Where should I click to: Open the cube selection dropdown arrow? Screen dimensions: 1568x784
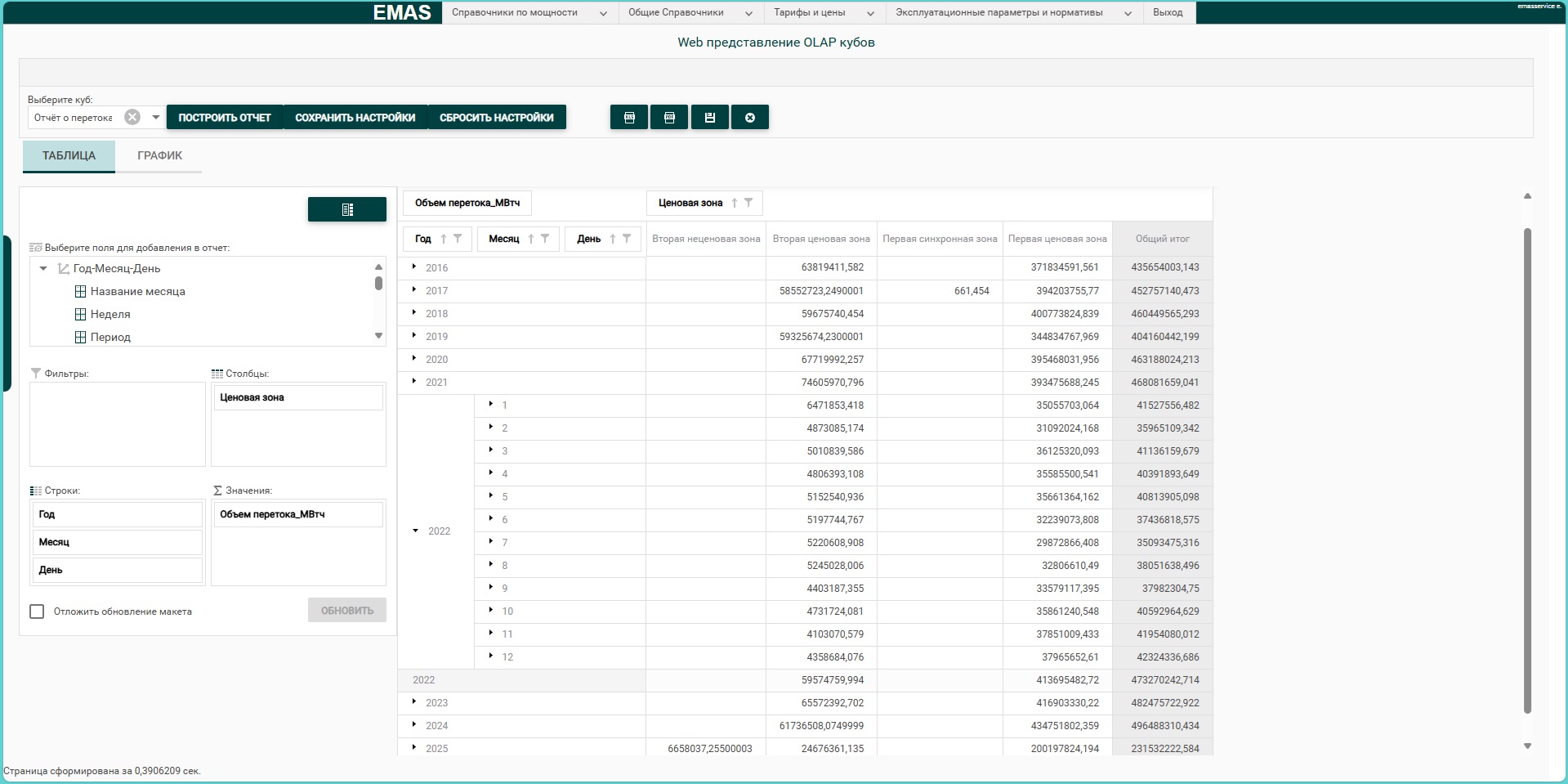[x=155, y=118]
